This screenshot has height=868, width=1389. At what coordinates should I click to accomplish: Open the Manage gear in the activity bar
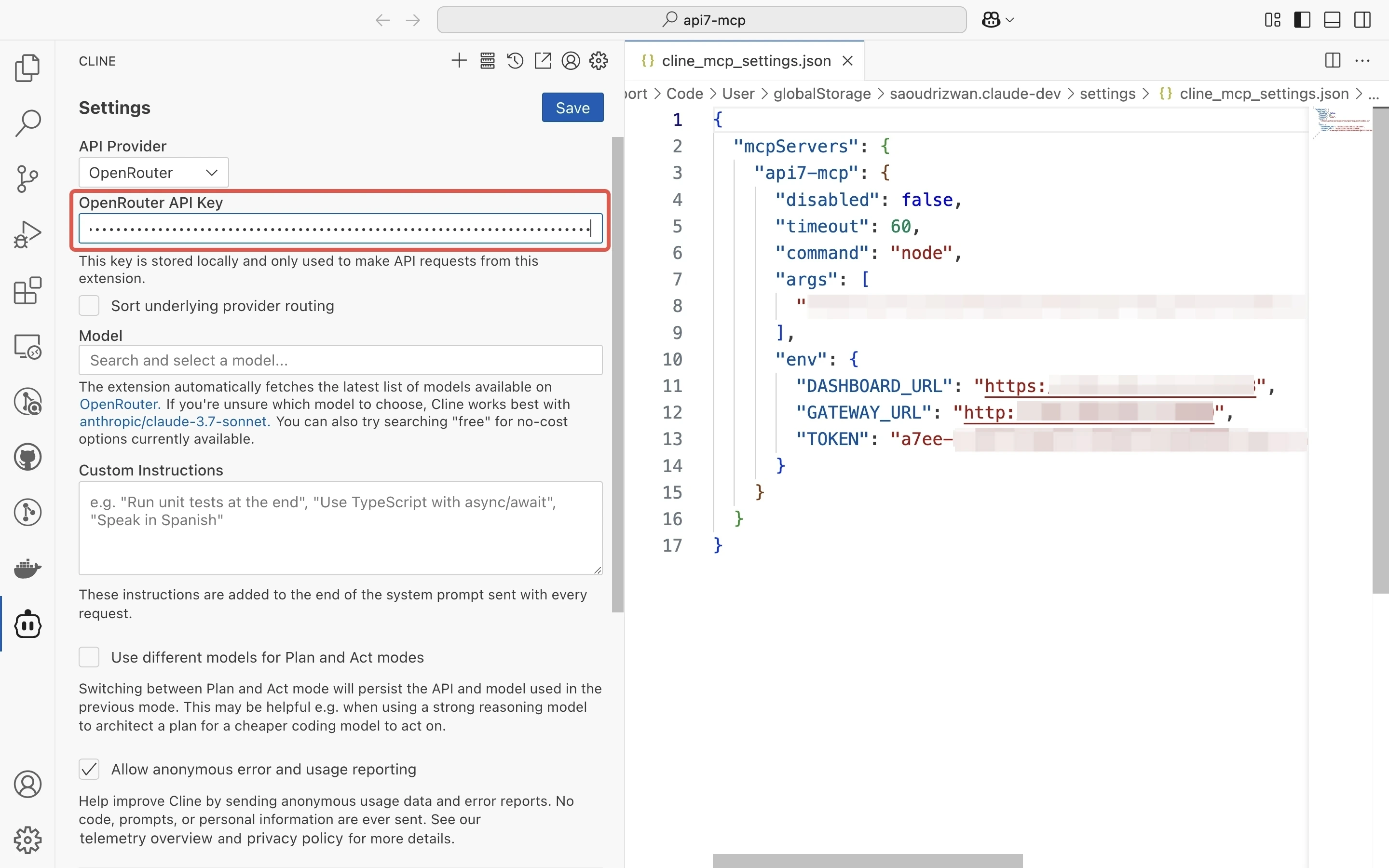coord(27,840)
